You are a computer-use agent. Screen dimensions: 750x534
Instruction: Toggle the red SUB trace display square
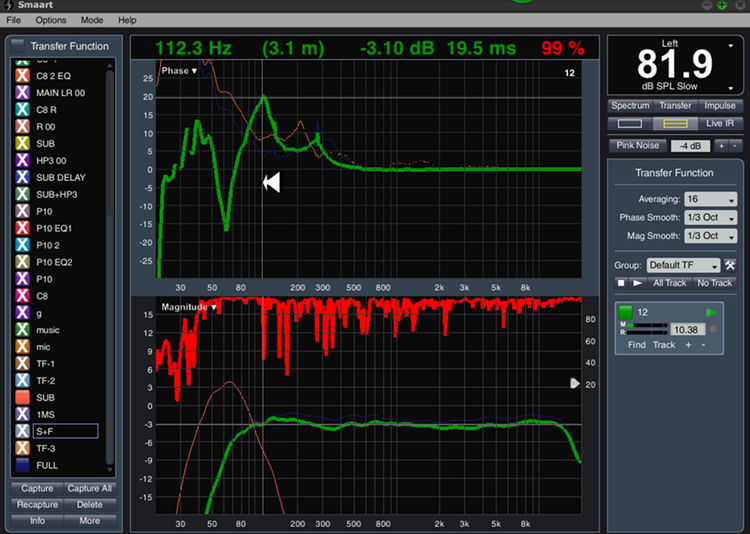(x=22, y=398)
